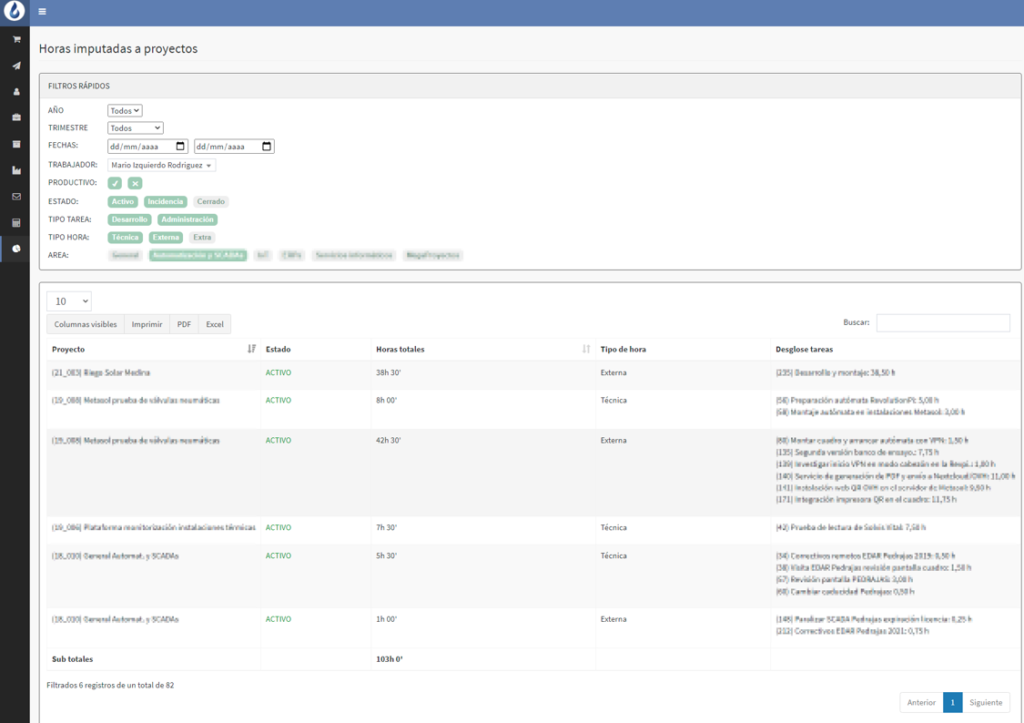The height and width of the screenshot is (723, 1024).
Task: Open the shopping cart sidebar section
Action: (x=16, y=40)
